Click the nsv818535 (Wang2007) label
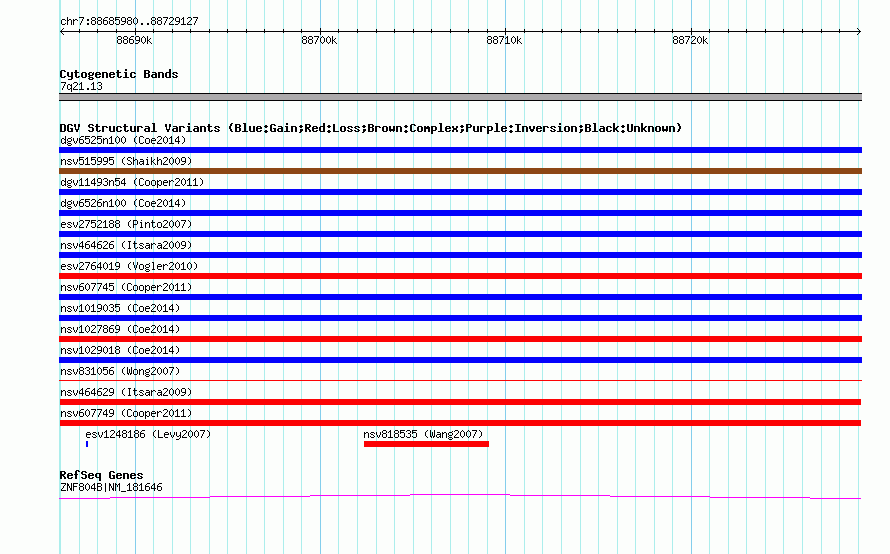This screenshot has width=890, height=554. 423,434
